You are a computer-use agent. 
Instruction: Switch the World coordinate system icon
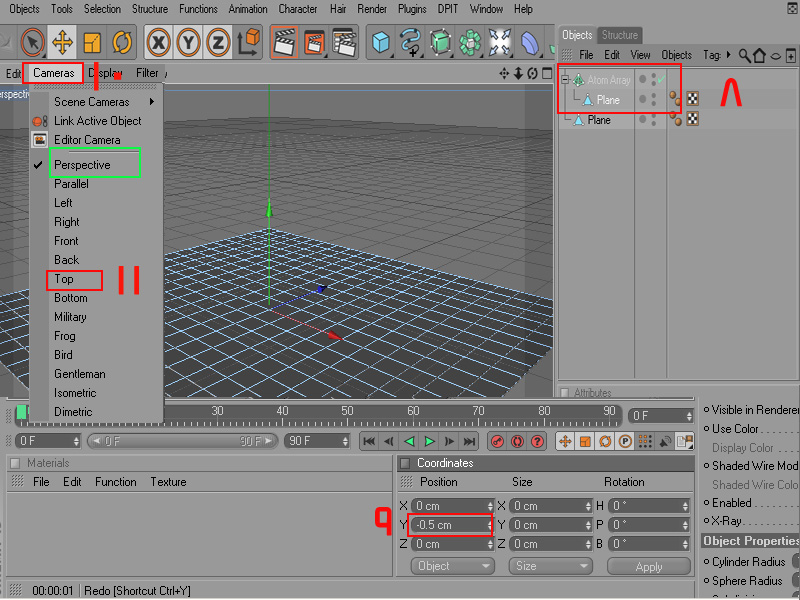click(248, 42)
